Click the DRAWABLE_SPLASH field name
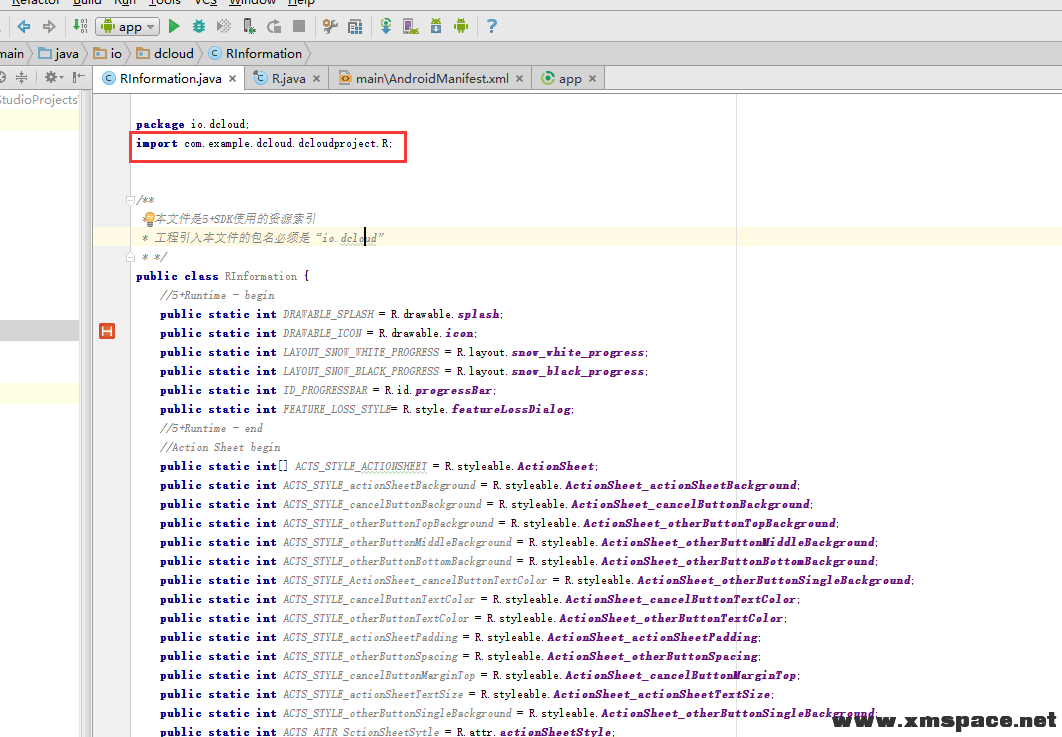 328,314
